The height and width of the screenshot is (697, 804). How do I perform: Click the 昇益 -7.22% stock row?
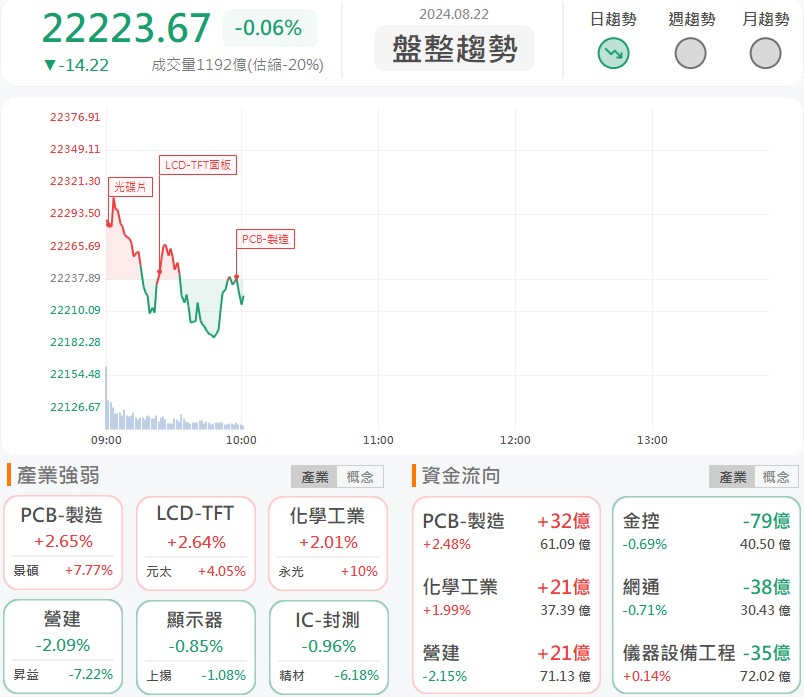63,674
